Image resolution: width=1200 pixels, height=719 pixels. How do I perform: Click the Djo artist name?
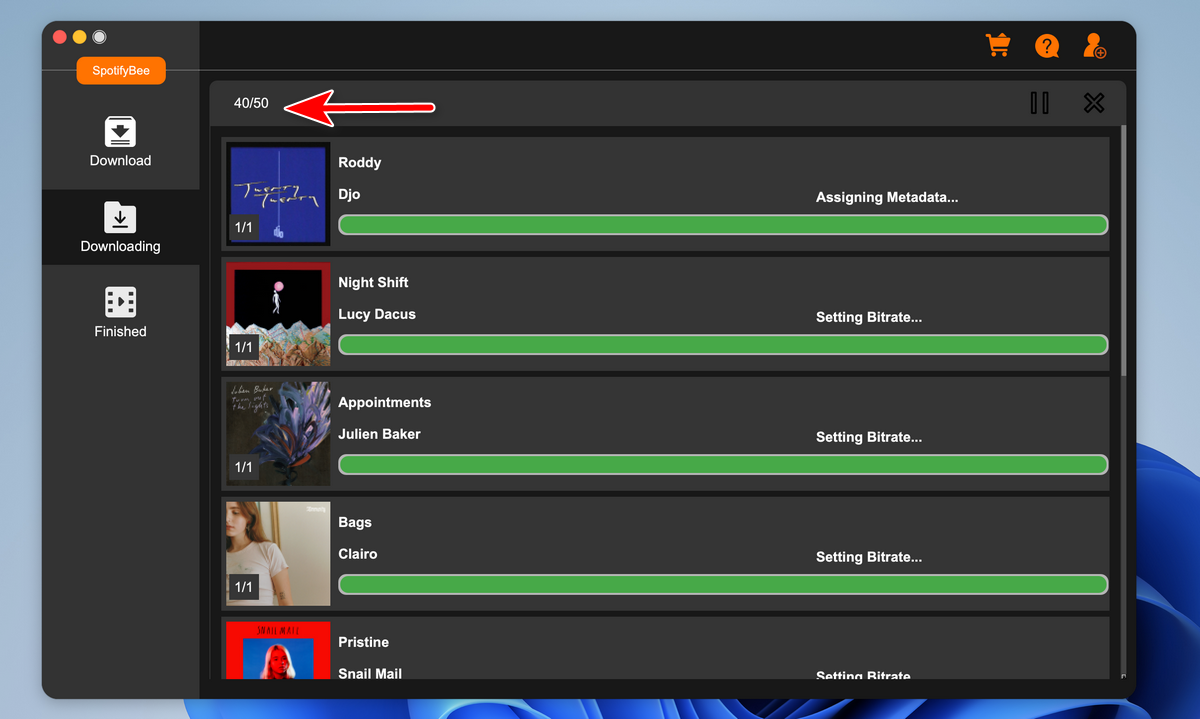coord(349,194)
